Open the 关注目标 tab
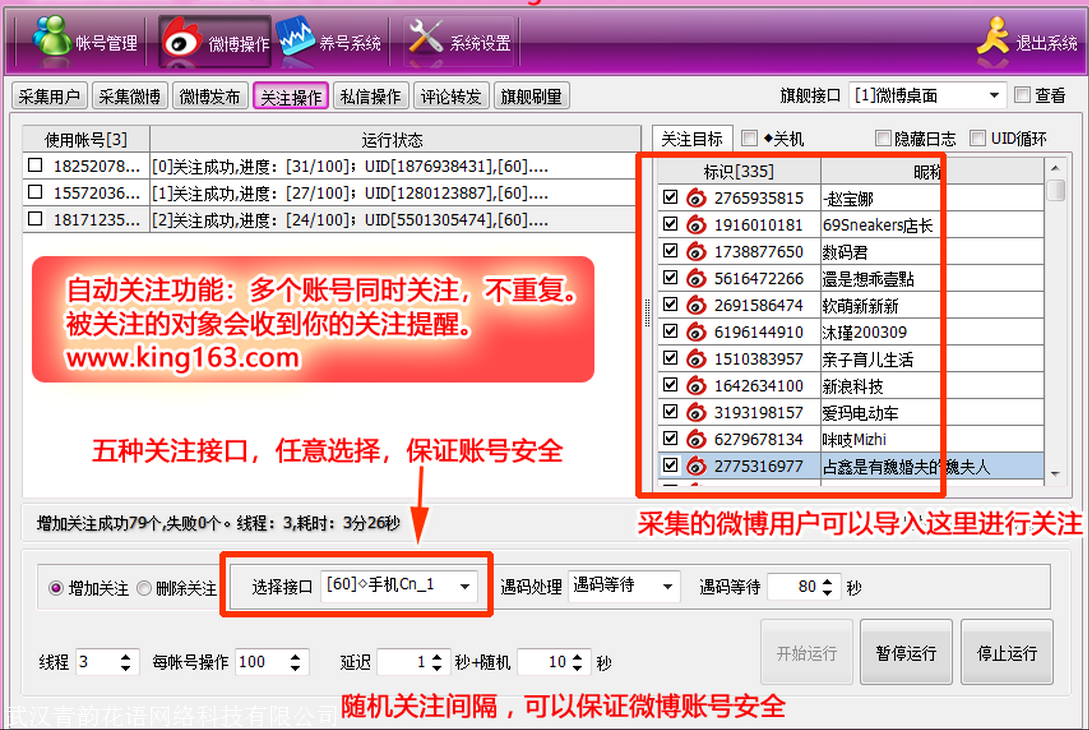 (x=692, y=139)
